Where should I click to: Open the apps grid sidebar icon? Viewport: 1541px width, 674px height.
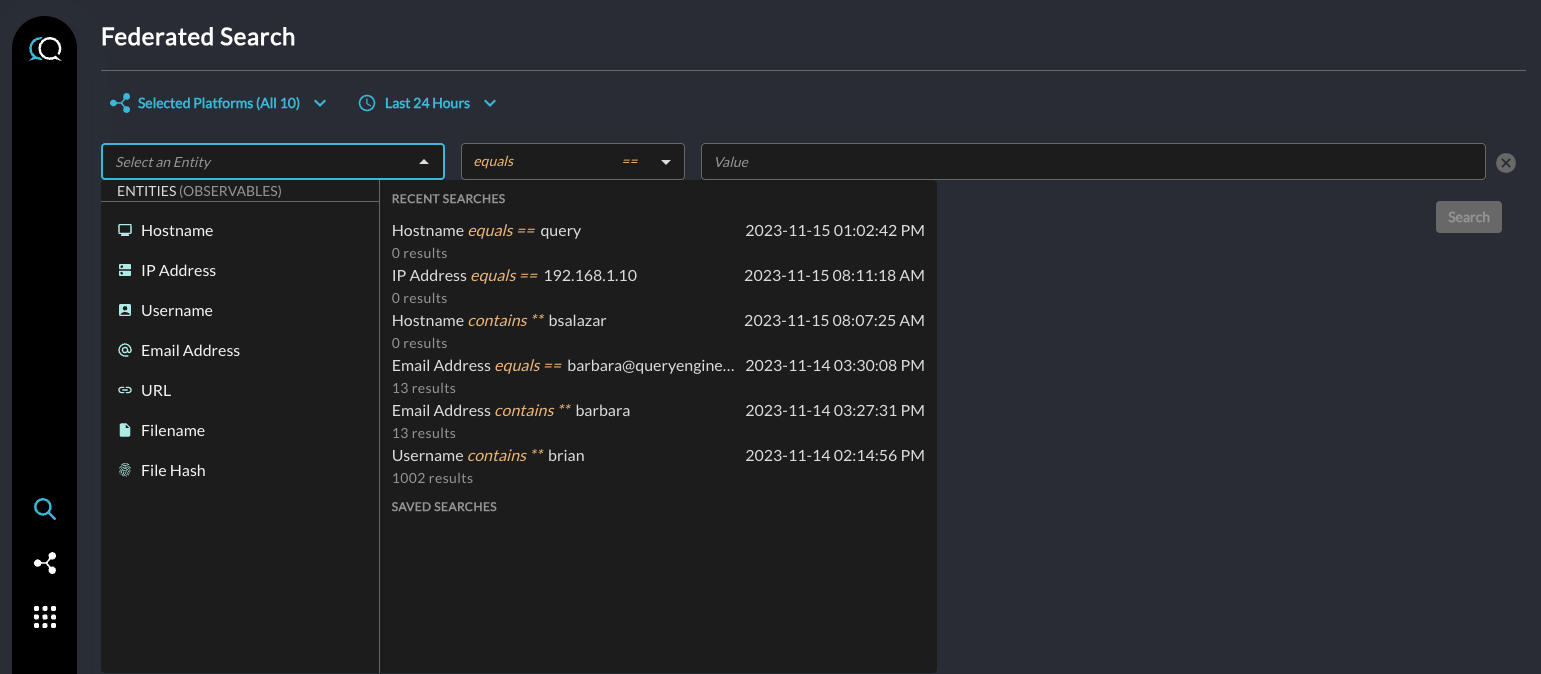pyautogui.click(x=45, y=617)
